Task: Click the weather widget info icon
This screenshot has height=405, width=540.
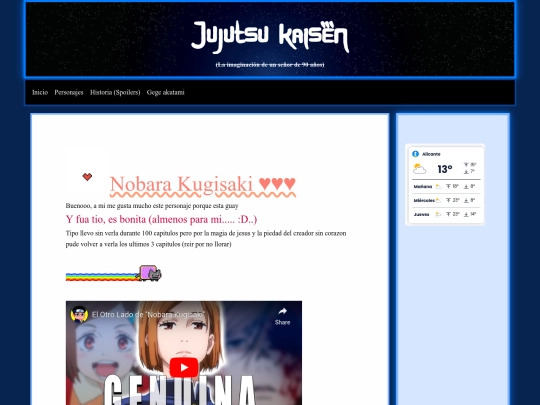Action: [416, 154]
